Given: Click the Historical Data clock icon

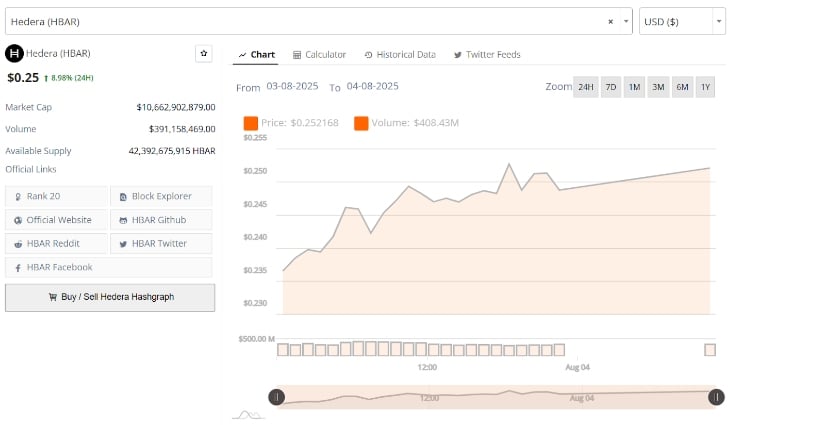Looking at the screenshot, I should coord(368,55).
